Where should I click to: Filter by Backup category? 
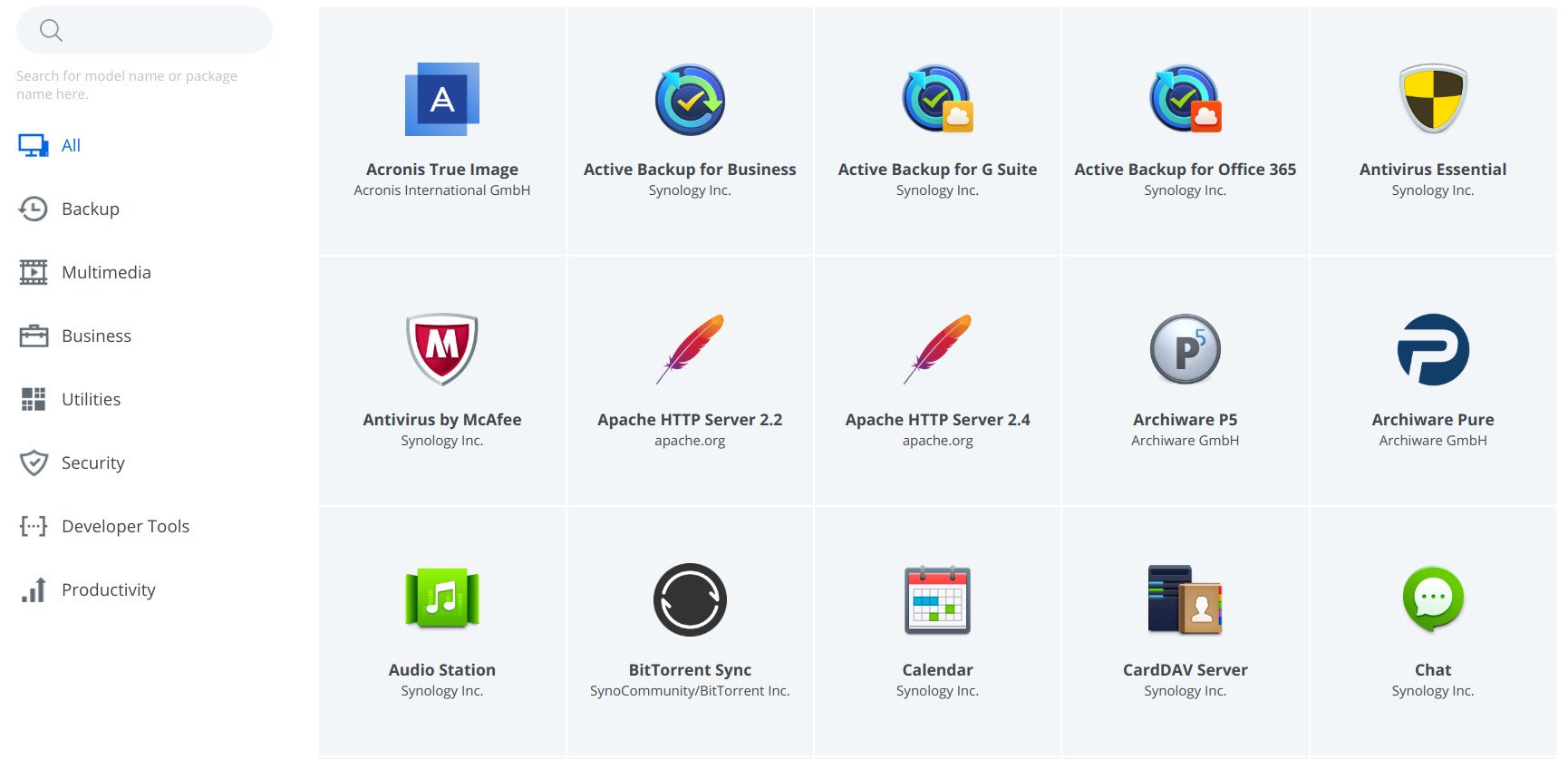(91, 209)
